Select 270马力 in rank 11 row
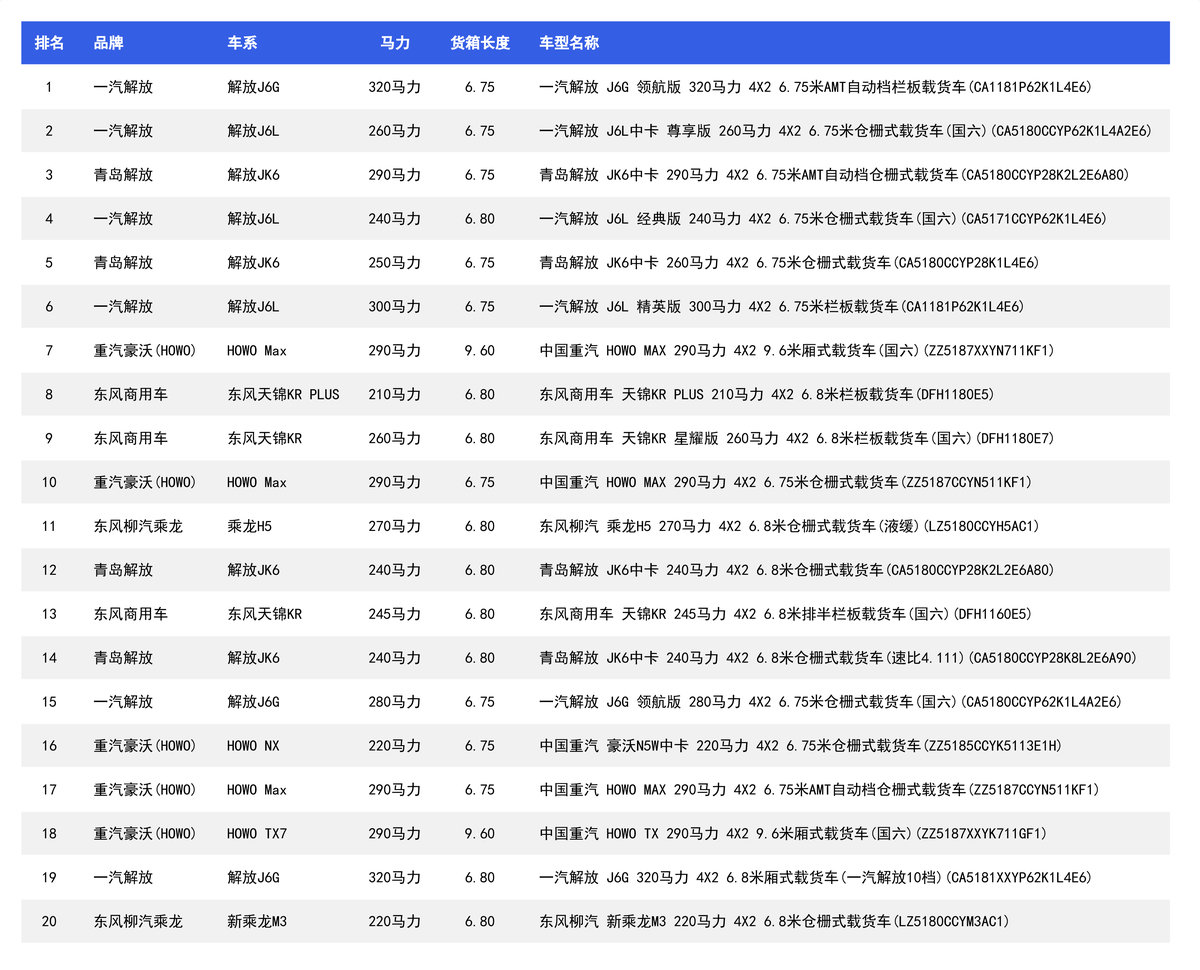This screenshot has height=970, width=1200. pyautogui.click(x=394, y=527)
